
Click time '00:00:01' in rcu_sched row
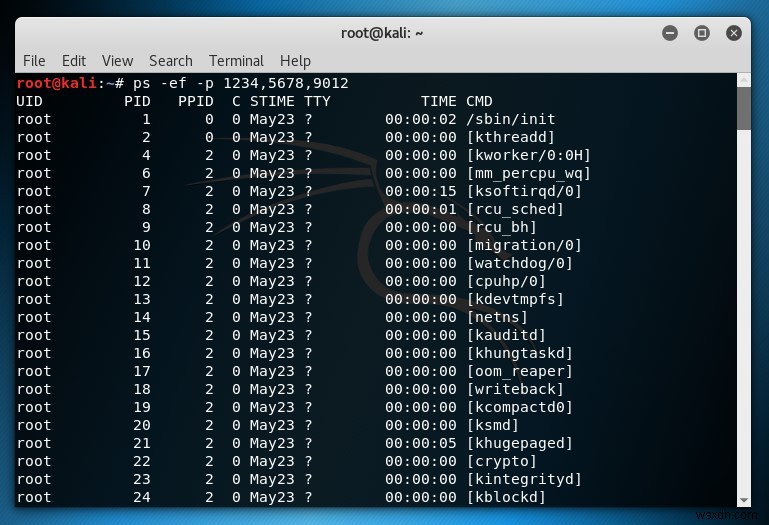coord(421,209)
